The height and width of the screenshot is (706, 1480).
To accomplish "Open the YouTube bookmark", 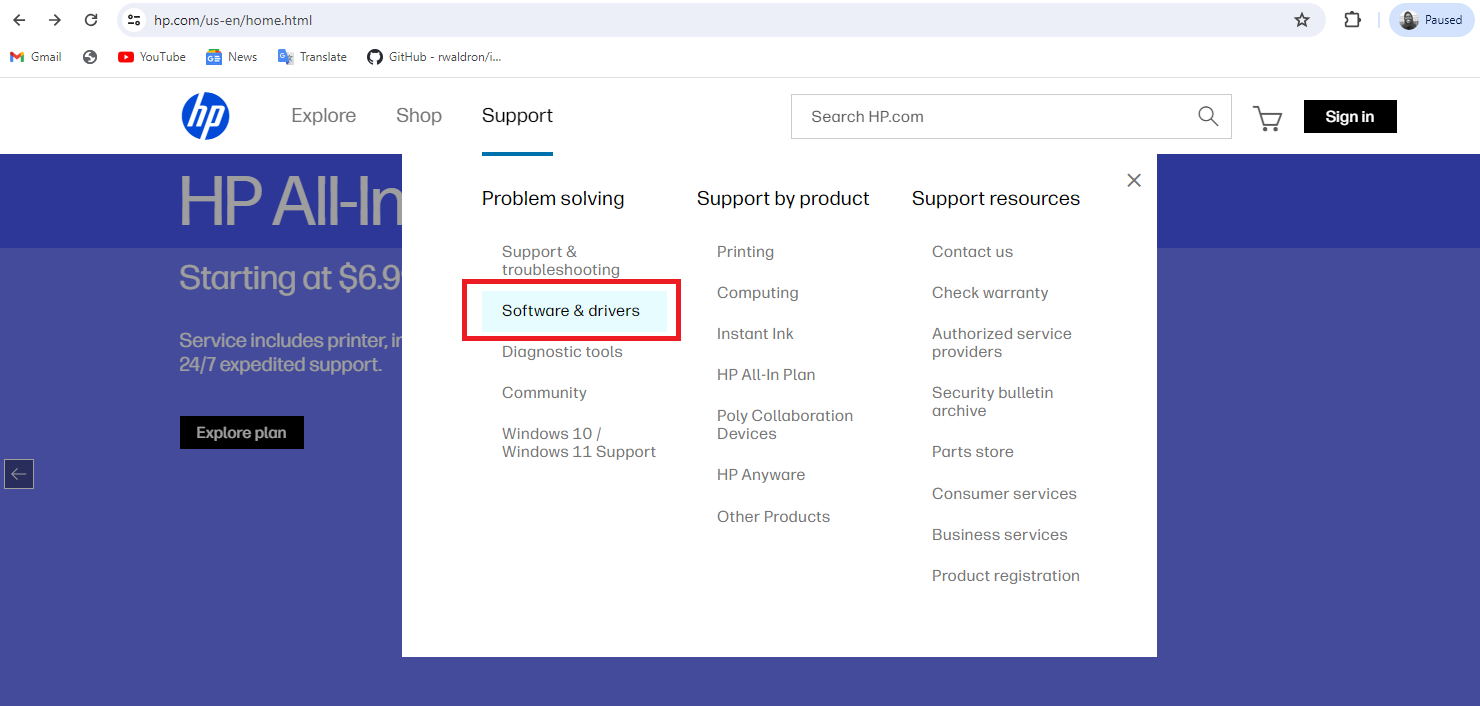I will pos(152,57).
